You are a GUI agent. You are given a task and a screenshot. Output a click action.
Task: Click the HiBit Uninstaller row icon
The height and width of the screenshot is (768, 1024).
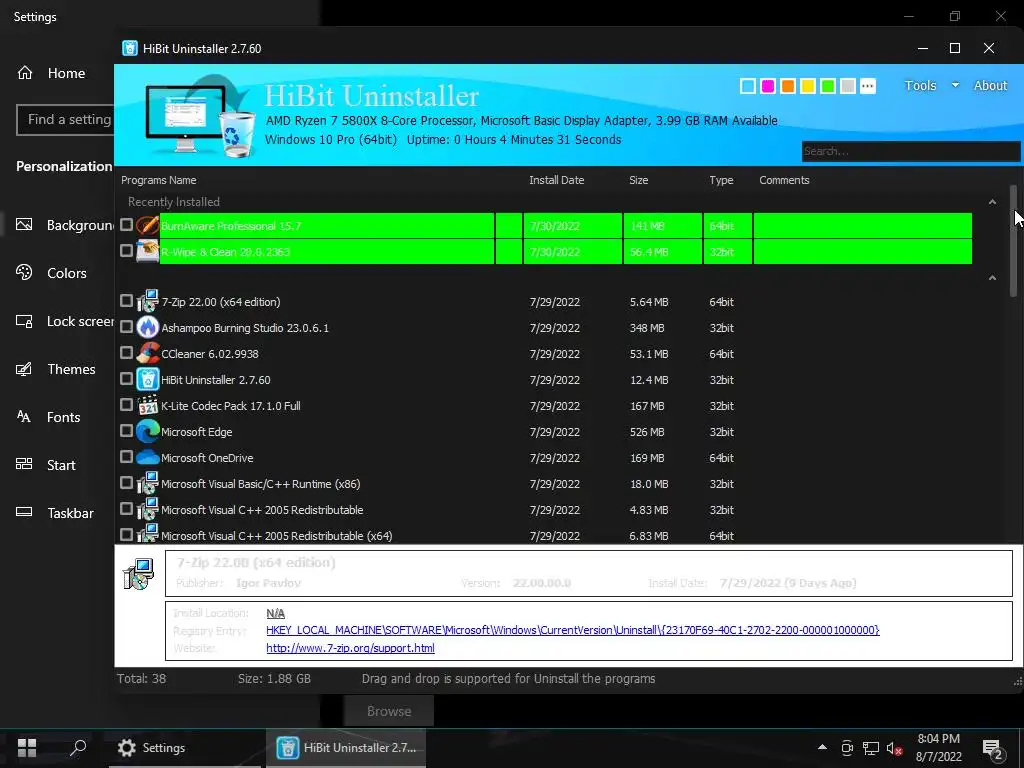click(x=148, y=379)
